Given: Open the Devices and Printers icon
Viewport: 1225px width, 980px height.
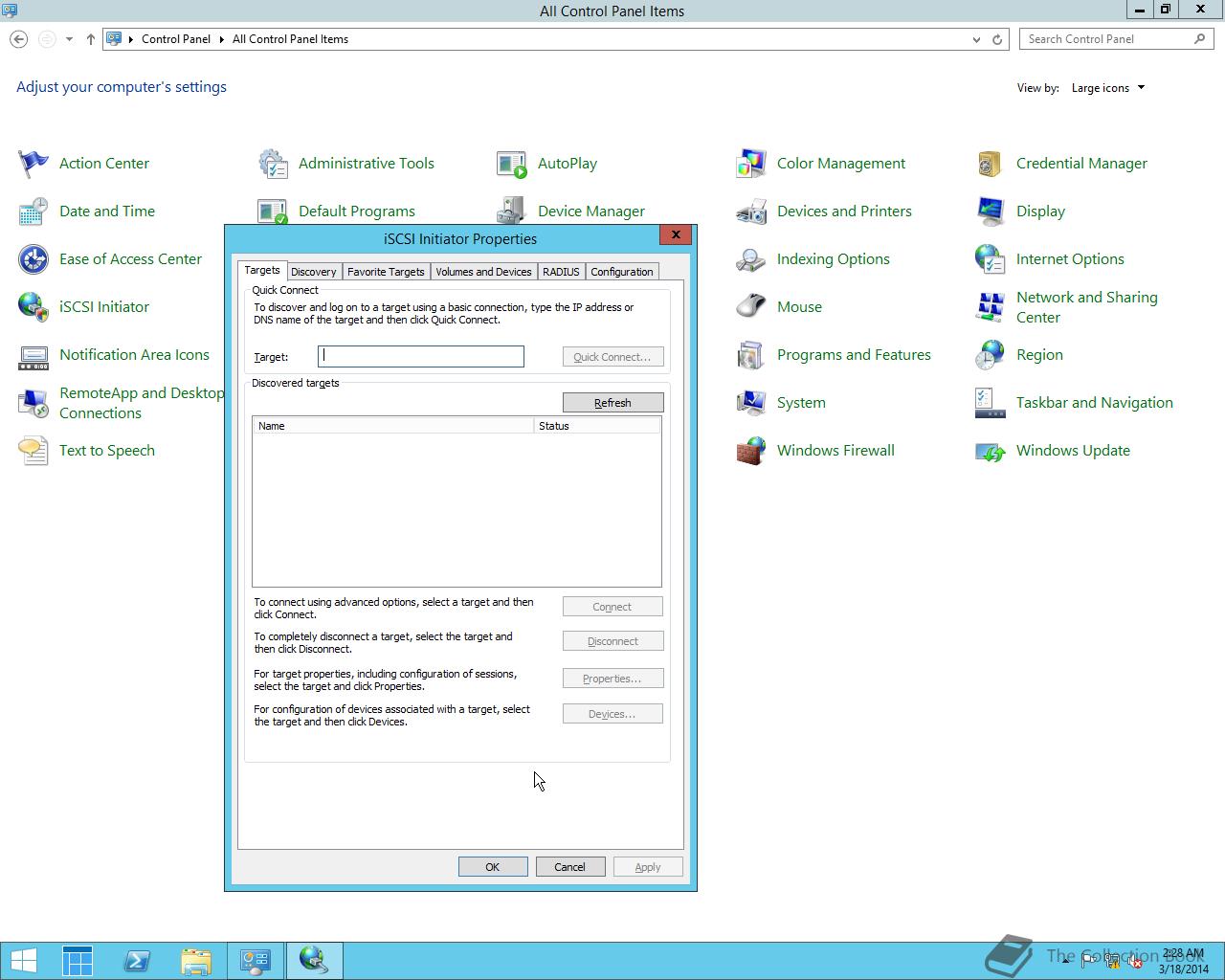Looking at the screenshot, I should coord(751,212).
